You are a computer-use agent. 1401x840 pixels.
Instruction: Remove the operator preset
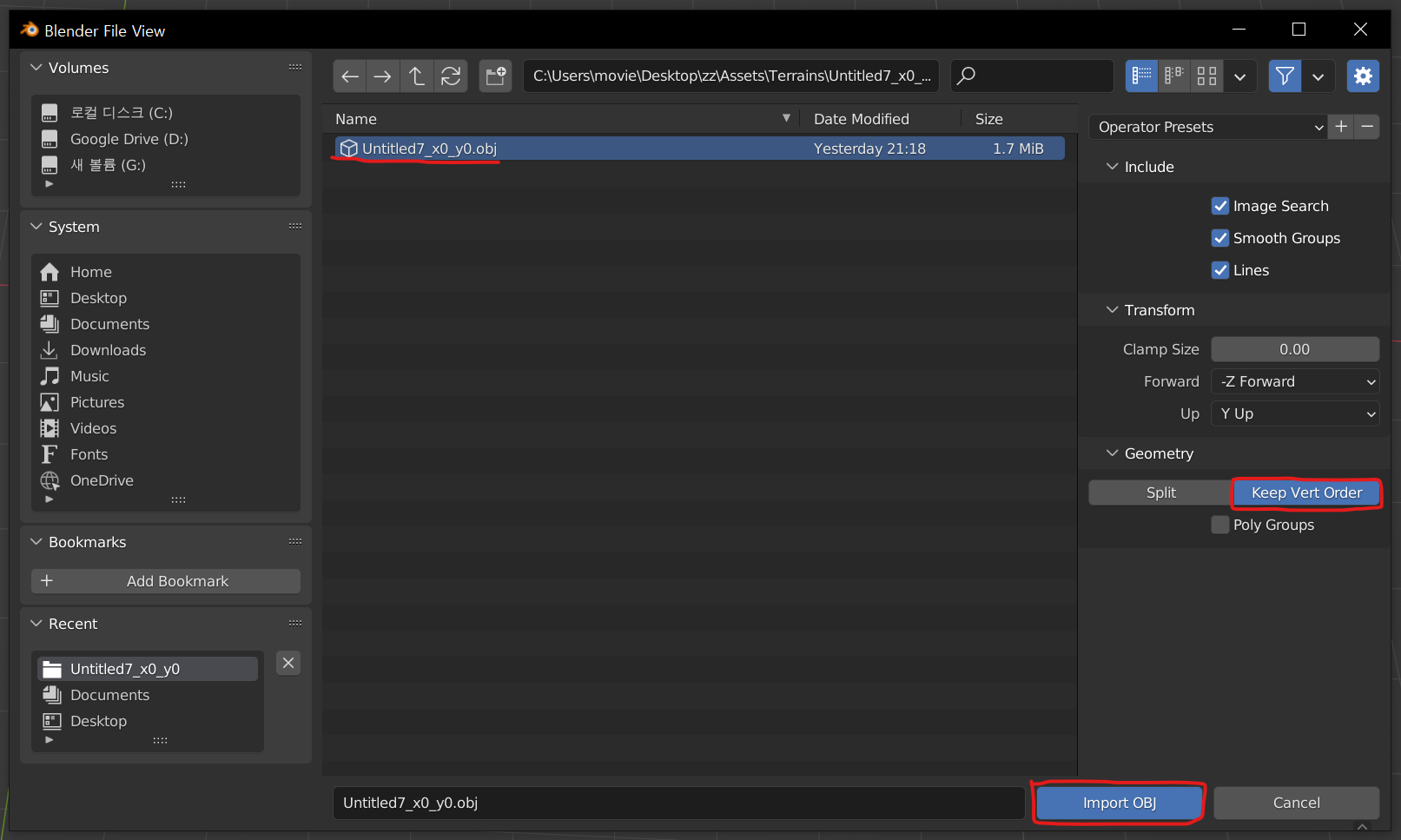click(1367, 127)
